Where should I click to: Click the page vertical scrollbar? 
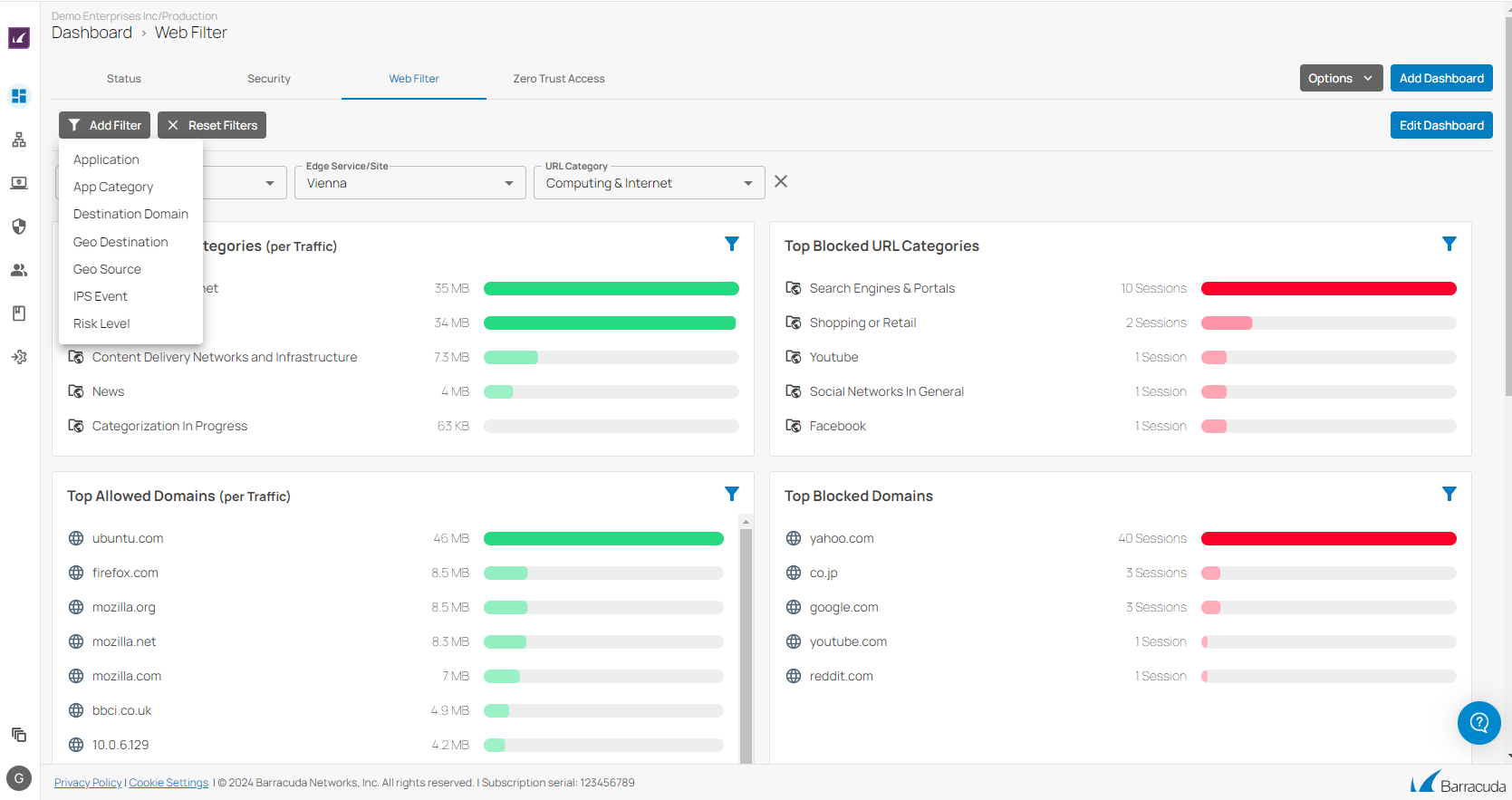(1507, 207)
